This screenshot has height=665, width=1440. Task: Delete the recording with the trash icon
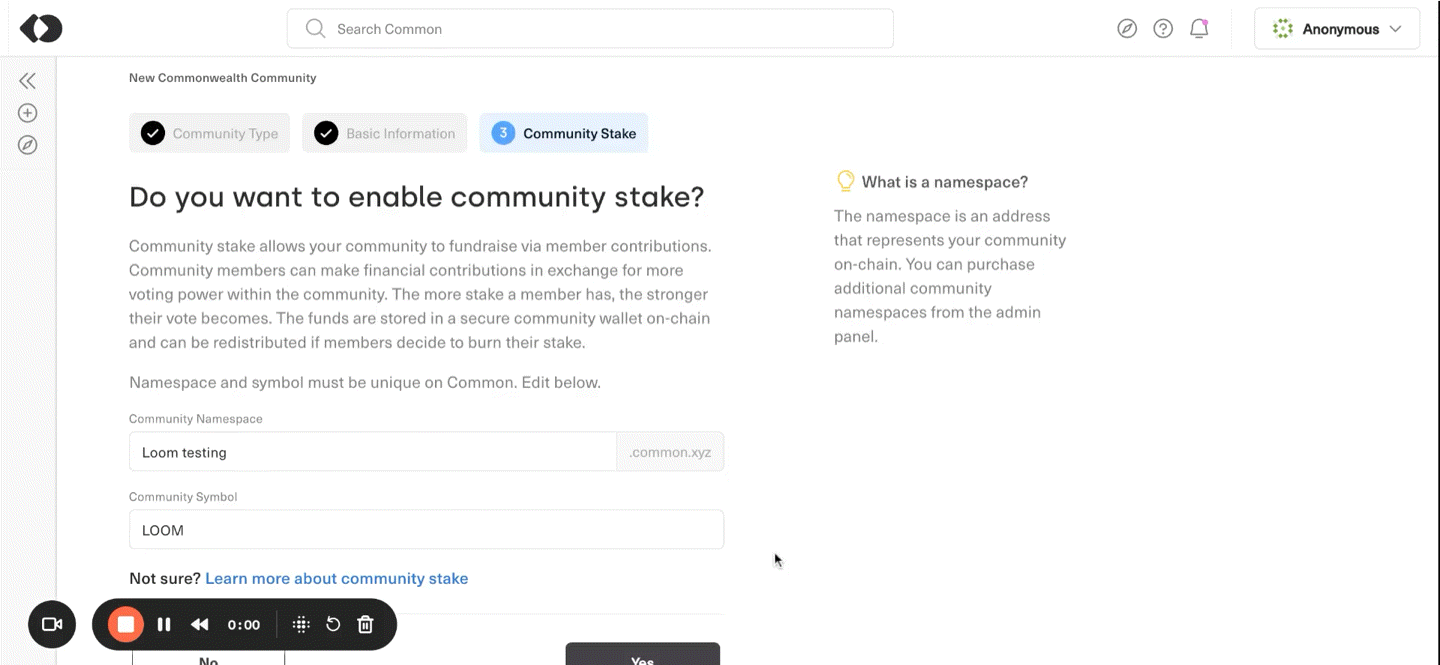pos(366,625)
